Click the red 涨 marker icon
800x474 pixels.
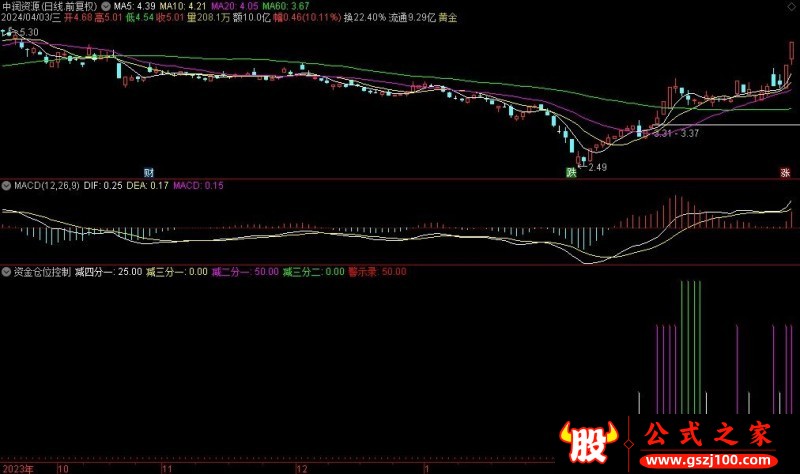pos(785,173)
